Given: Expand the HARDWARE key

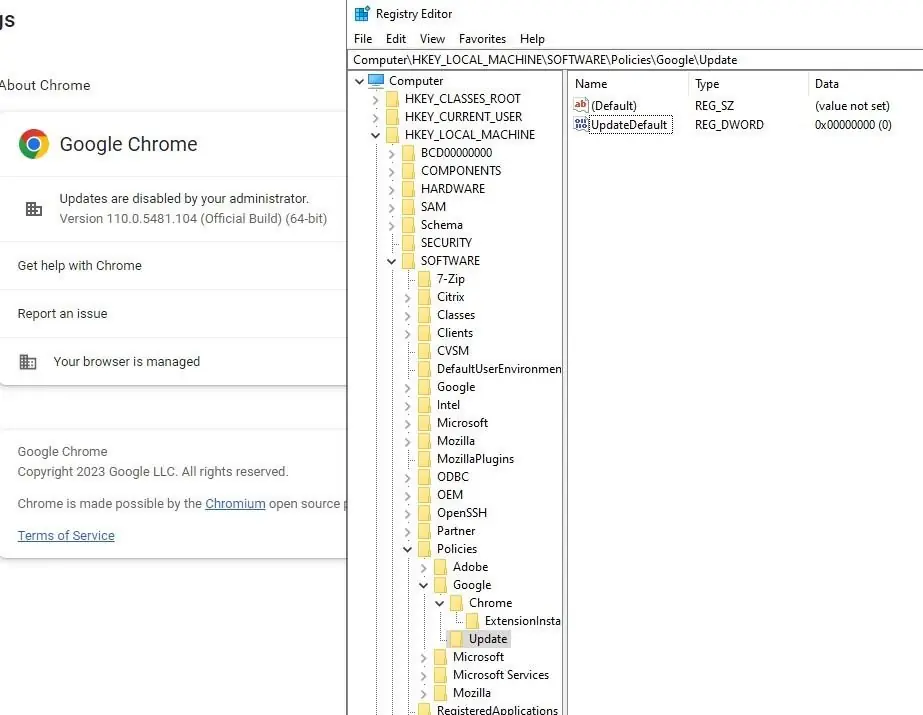Looking at the screenshot, I should click(x=391, y=189).
